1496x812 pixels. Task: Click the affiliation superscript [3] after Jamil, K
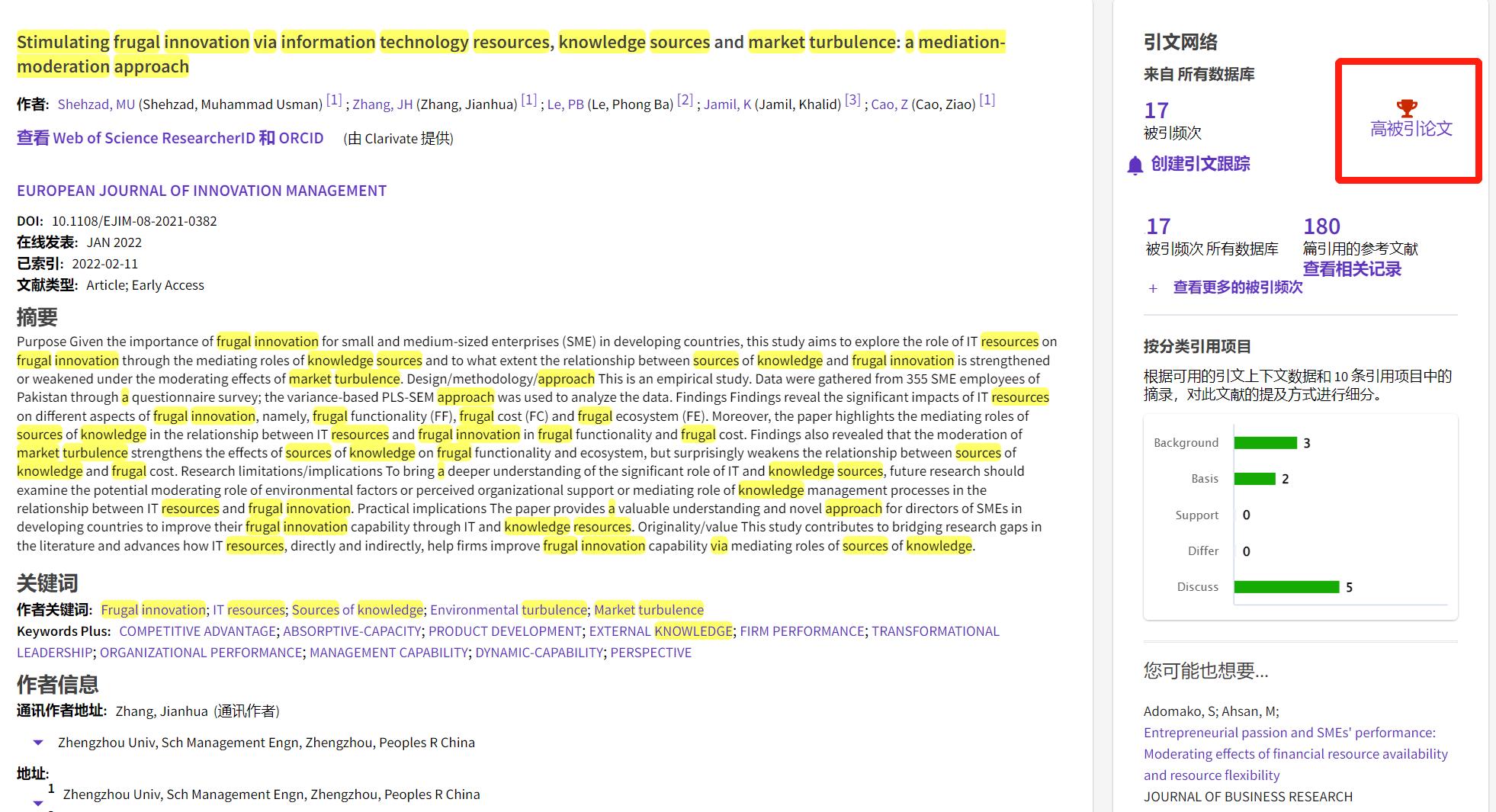[852, 100]
